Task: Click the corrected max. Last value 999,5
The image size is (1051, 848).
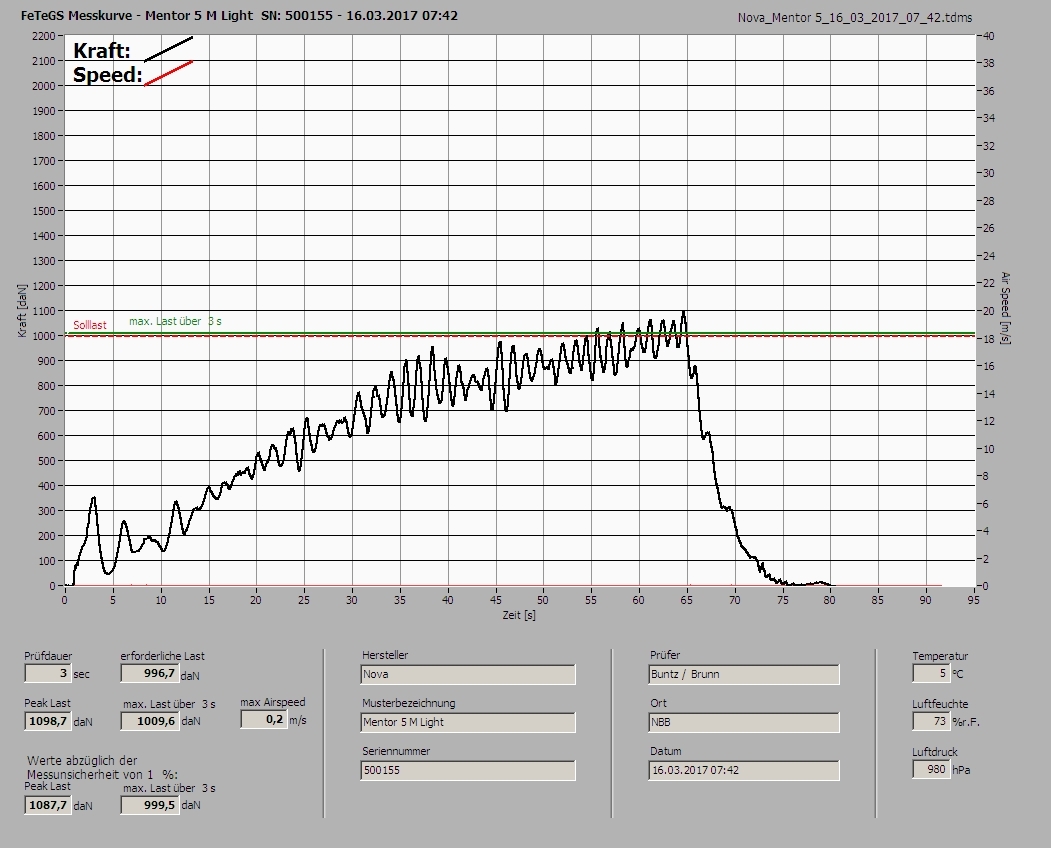Action: (x=149, y=804)
